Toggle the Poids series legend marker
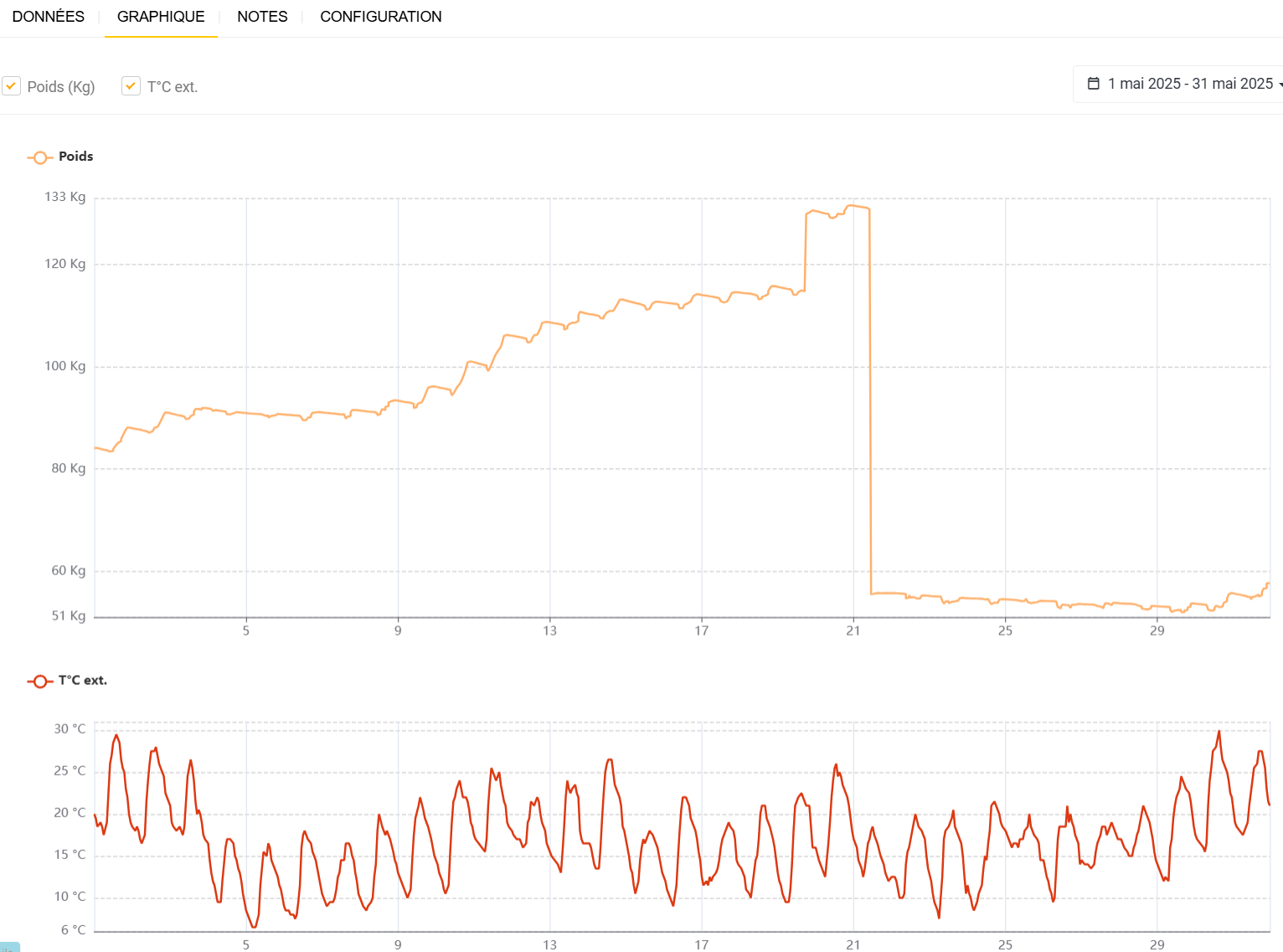The image size is (1283, 952). click(x=39, y=157)
